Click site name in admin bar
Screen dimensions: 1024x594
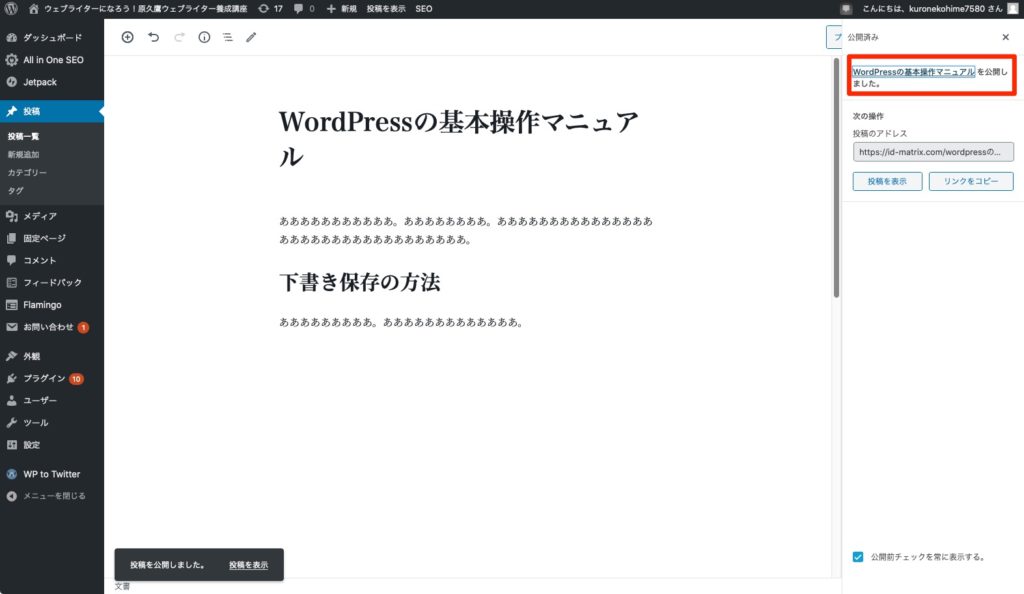pyautogui.click(x=145, y=8)
